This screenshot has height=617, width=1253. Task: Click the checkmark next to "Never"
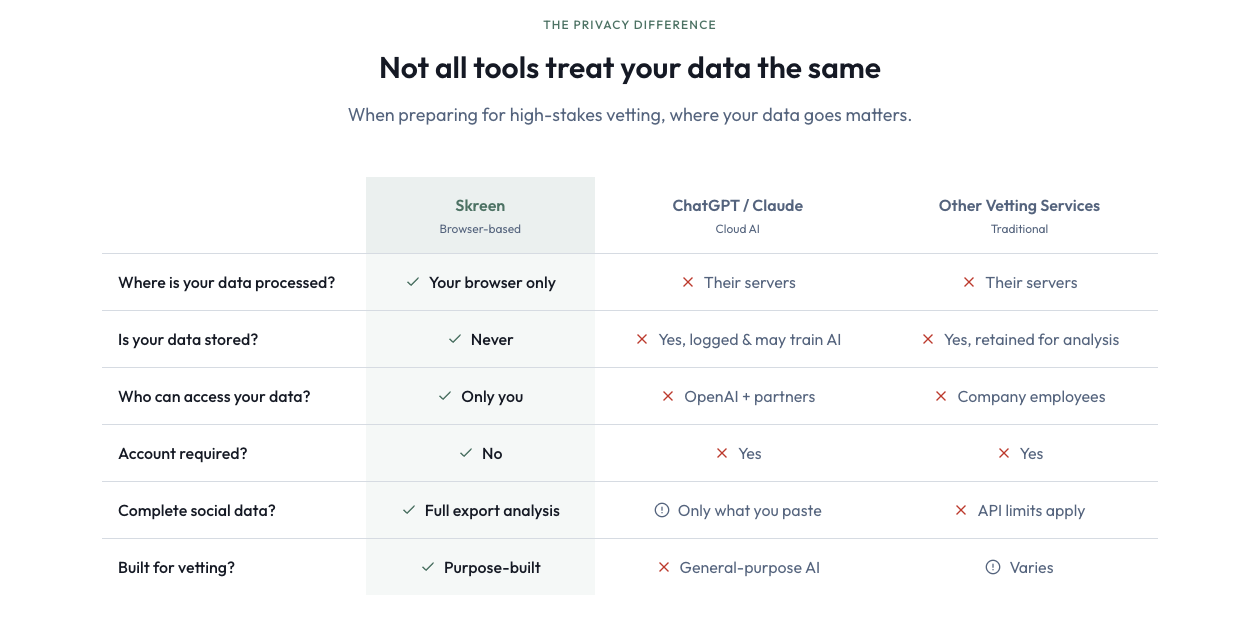point(455,340)
